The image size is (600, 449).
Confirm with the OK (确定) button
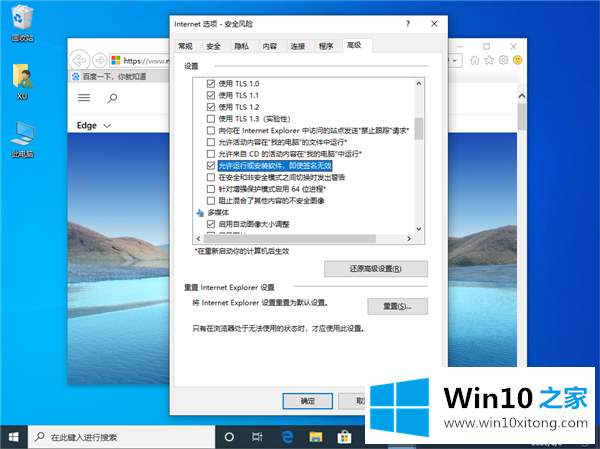[308, 401]
